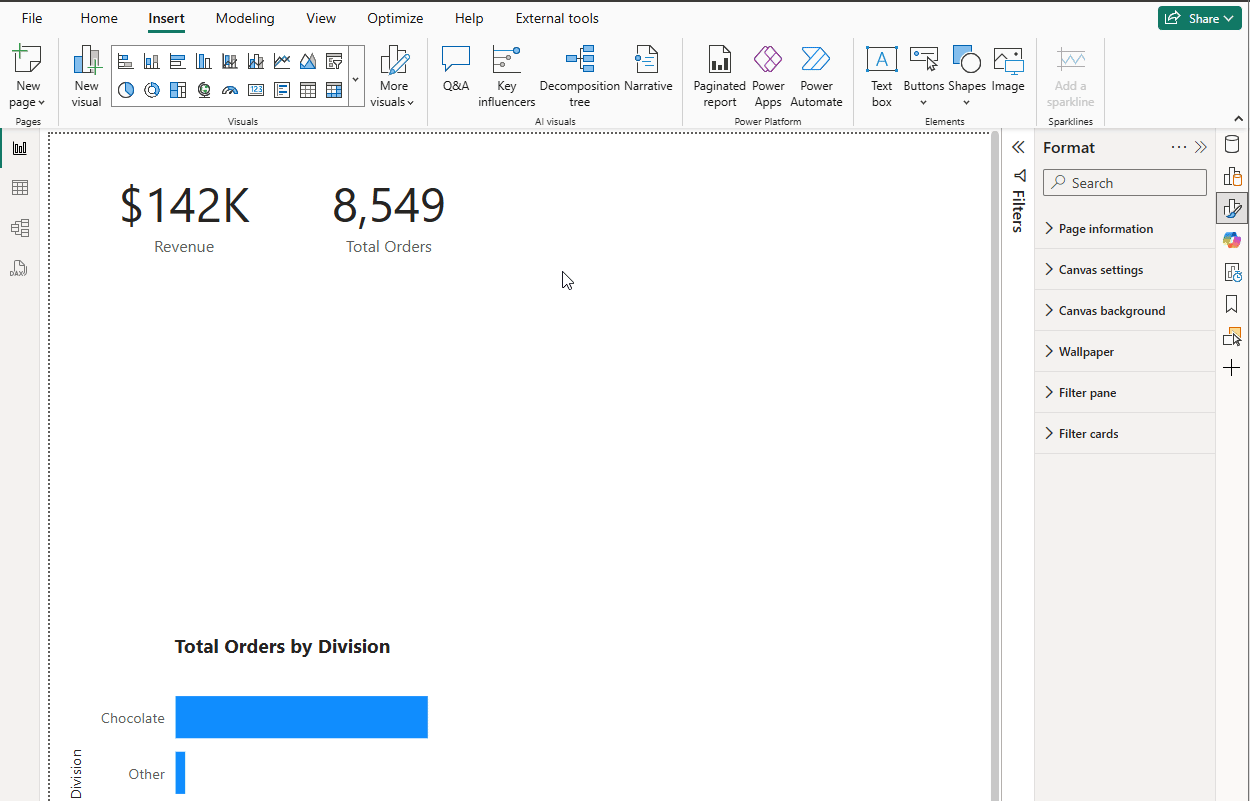The image size is (1250, 801).
Task: Insert a clustered column chart visual
Action: pyautogui.click(x=204, y=61)
